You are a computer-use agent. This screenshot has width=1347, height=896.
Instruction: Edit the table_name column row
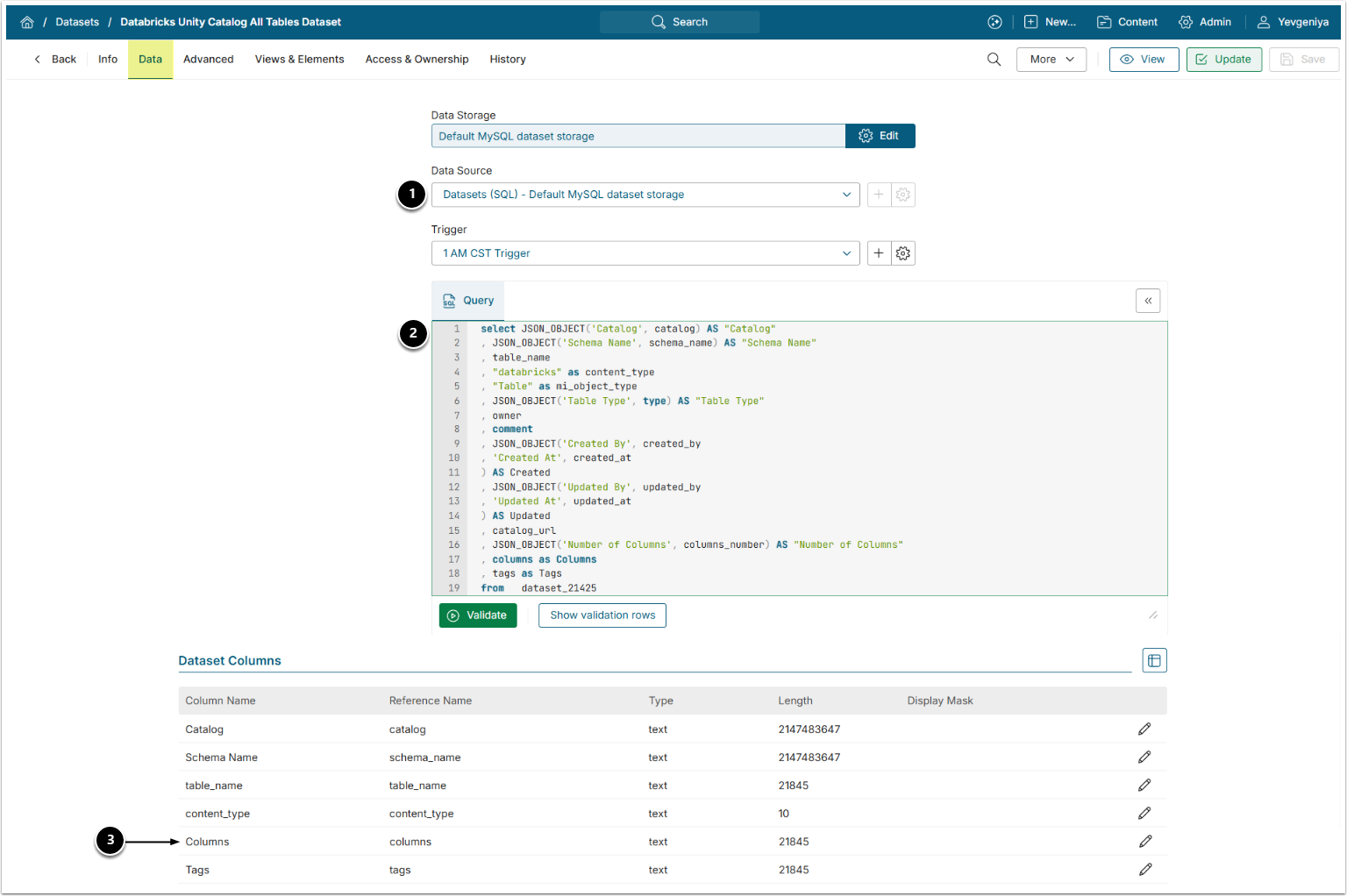pos(1144,786)
